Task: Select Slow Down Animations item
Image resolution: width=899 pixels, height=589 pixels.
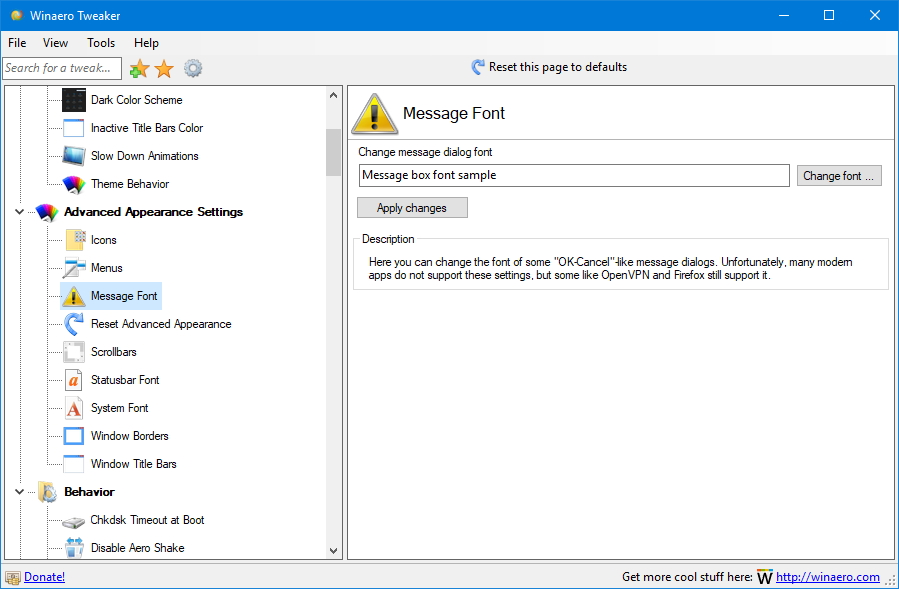Action: point(144,156)
